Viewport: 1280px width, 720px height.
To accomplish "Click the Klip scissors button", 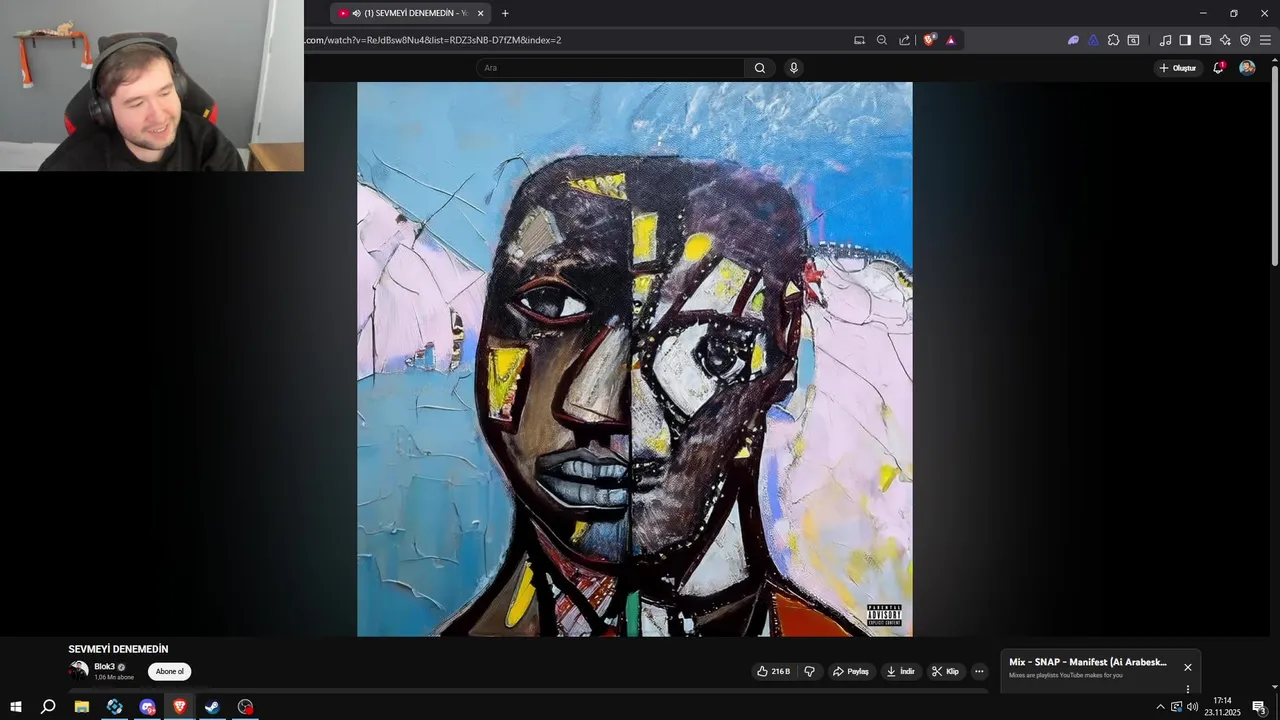I will [946, 671].
